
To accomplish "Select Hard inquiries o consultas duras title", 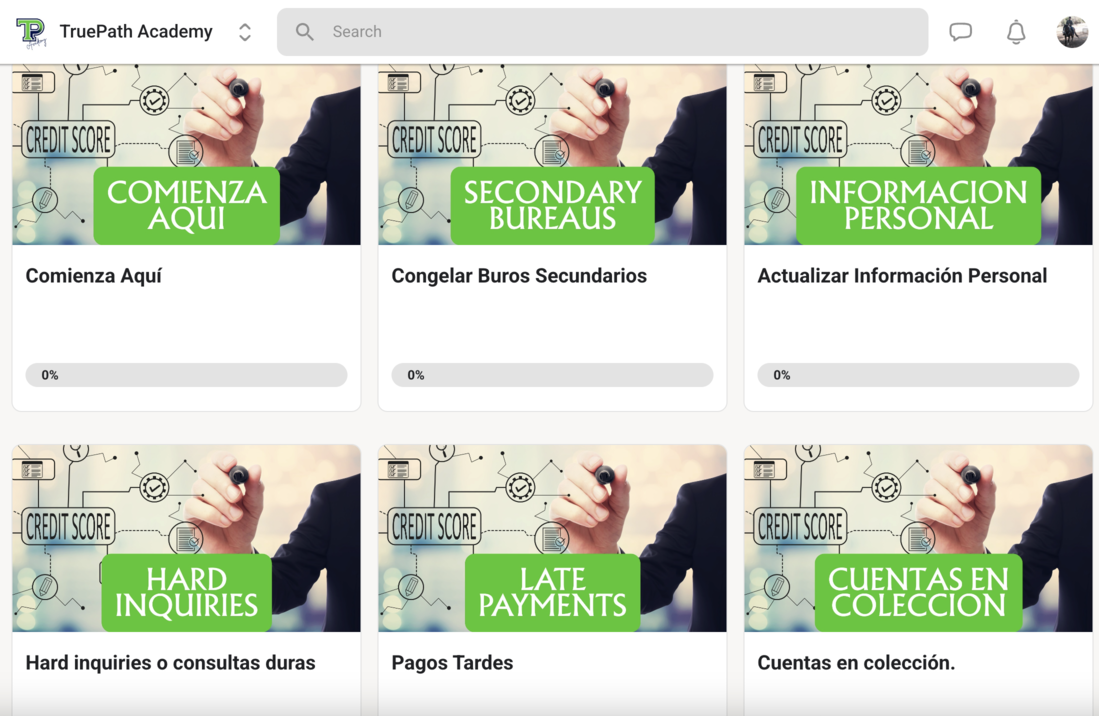I will pos(170,663).
